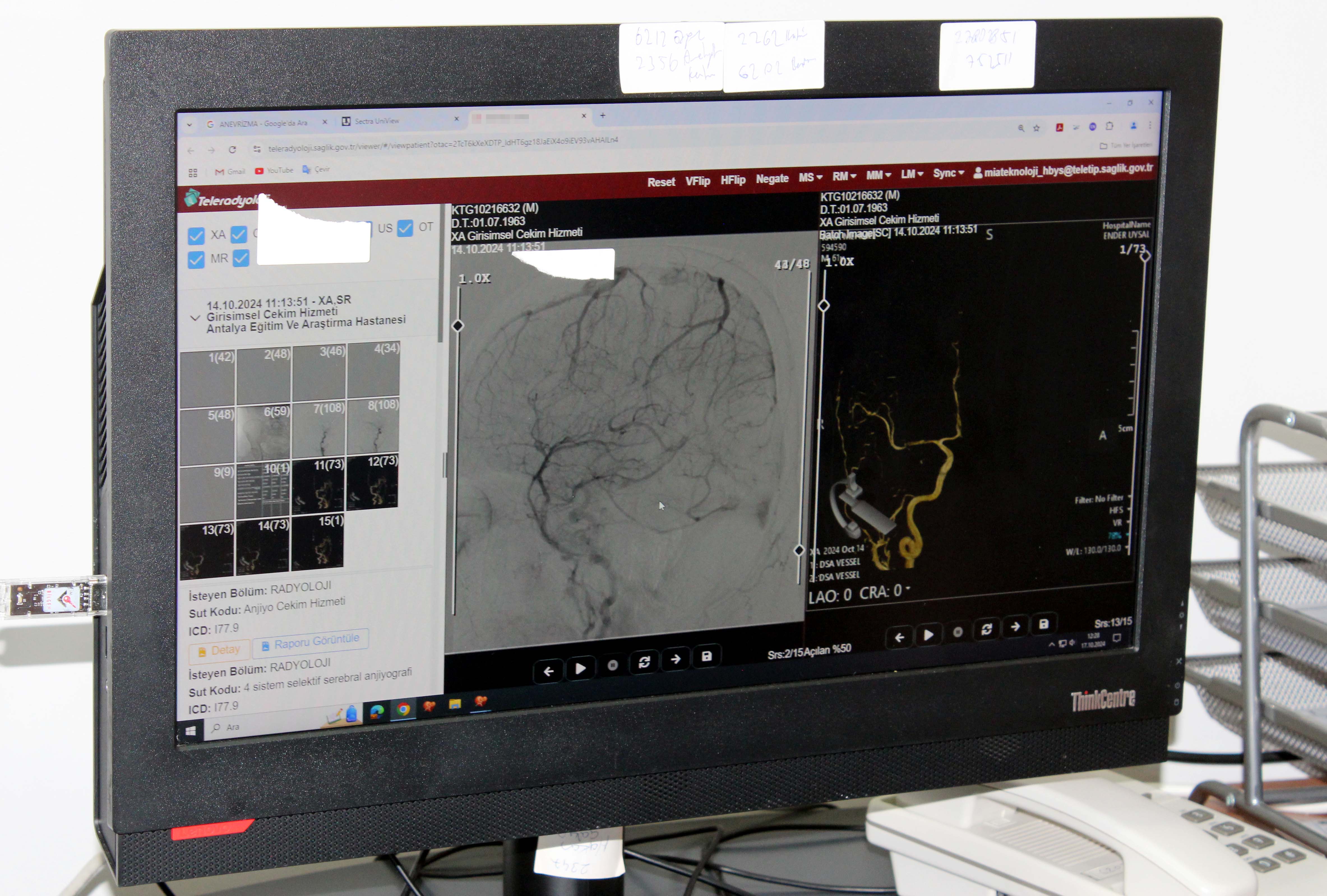Uncheck the XA modality checkbox
Viewport: 1327px width, 896px height.
point(196,236)
